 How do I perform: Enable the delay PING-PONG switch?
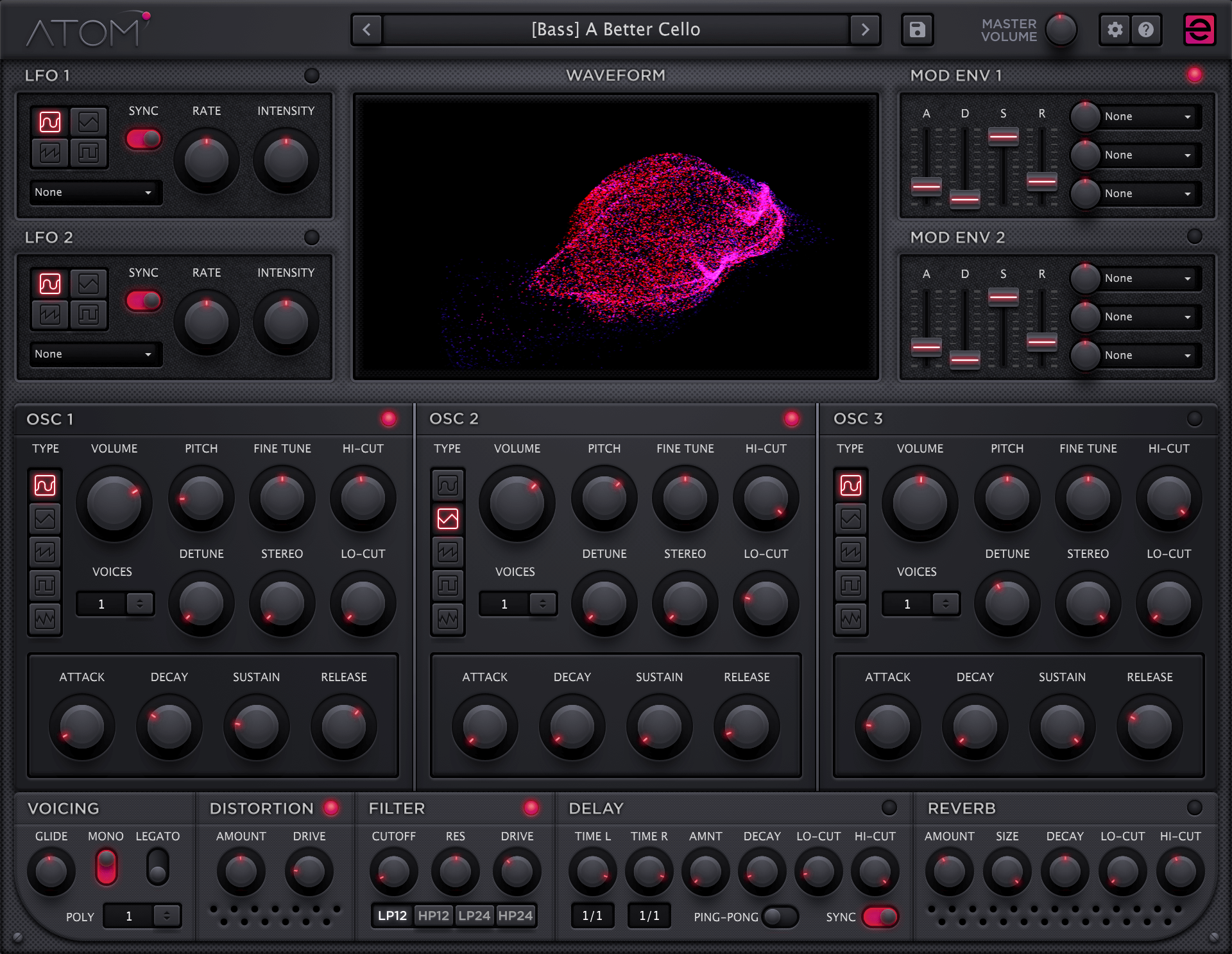[779, 917]
